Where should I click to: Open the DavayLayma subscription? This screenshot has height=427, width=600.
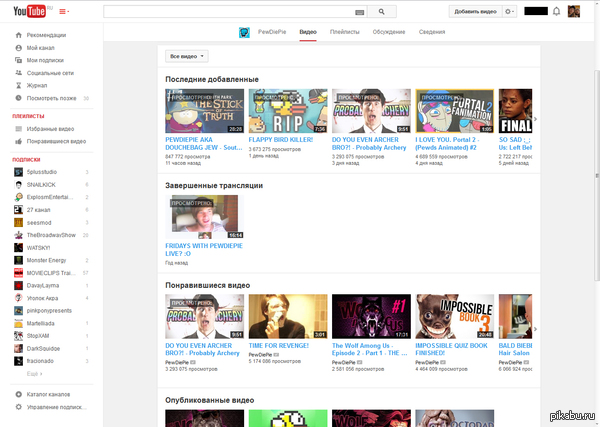tap(42, 285)
